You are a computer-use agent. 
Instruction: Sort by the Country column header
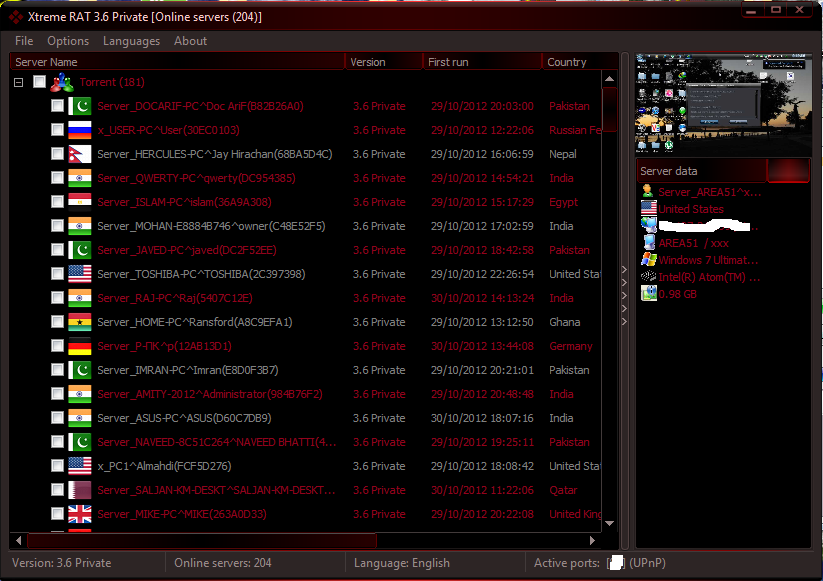580,62
